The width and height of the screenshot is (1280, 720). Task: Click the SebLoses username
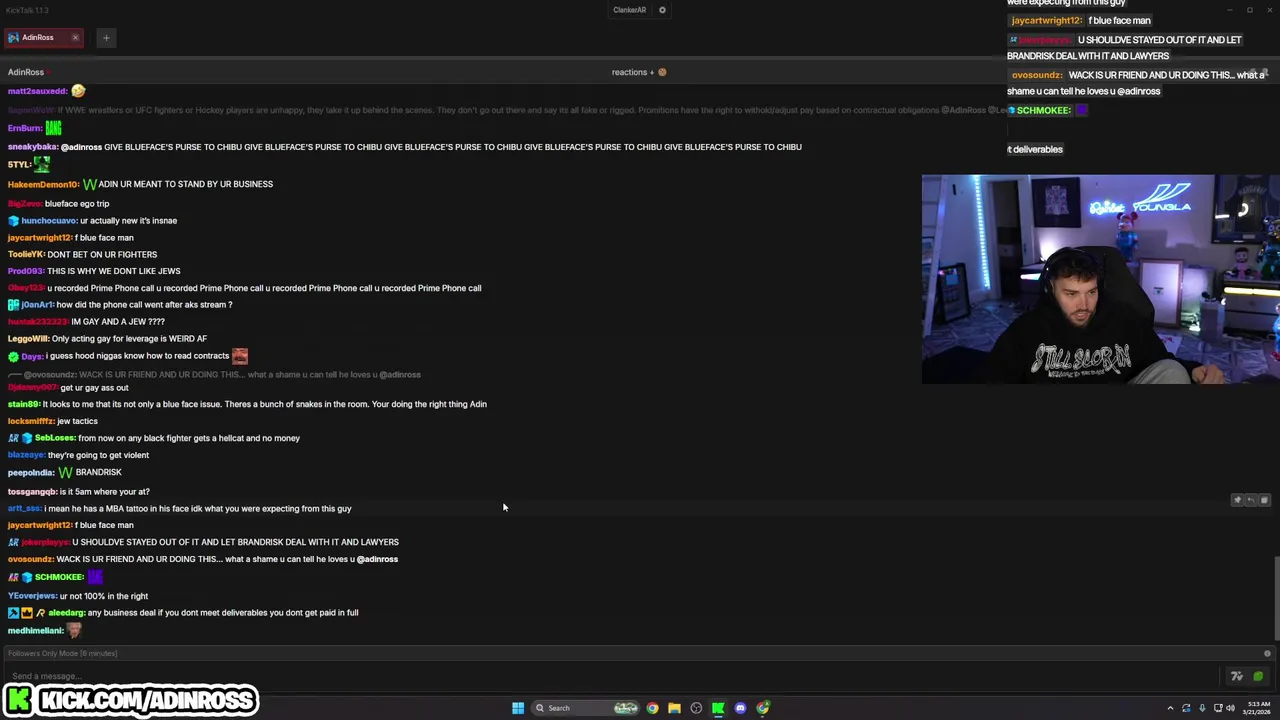pyautogui.click(x=55, y=438)
